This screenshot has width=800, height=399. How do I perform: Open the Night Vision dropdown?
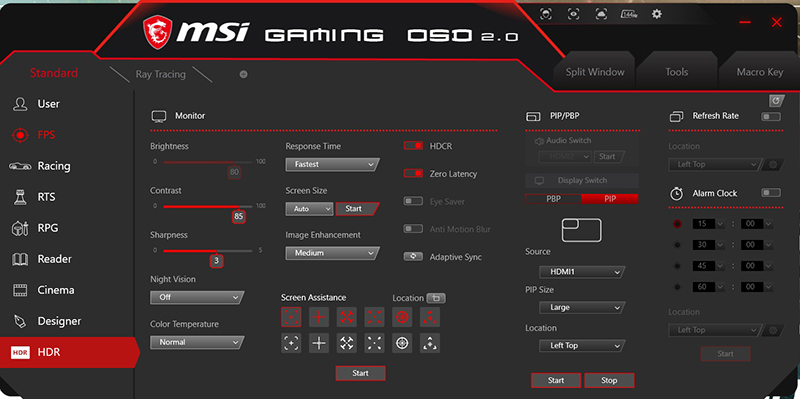[x=197, y=297]
